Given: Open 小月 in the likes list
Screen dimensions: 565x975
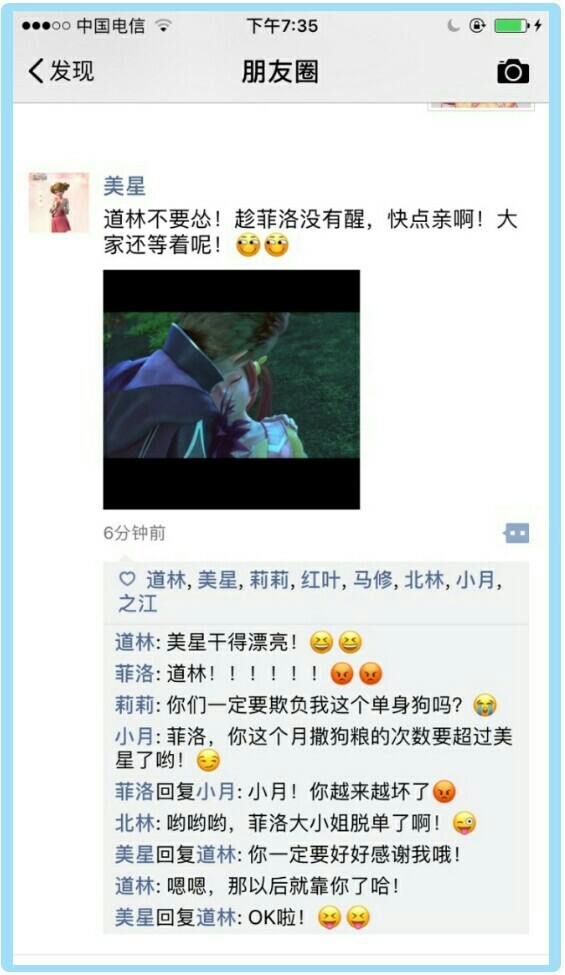Looking at the screenshot, I should coord(475,580).
